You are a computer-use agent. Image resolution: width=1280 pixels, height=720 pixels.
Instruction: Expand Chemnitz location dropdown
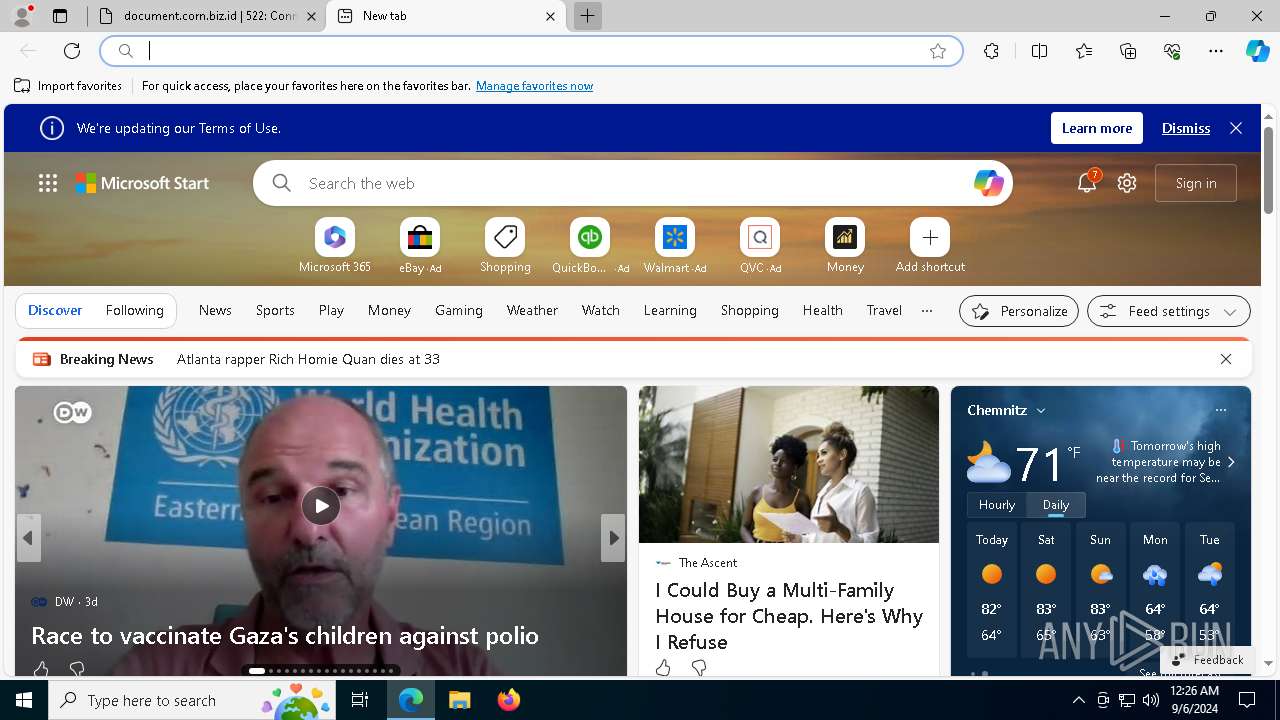tap(1041, 410)
